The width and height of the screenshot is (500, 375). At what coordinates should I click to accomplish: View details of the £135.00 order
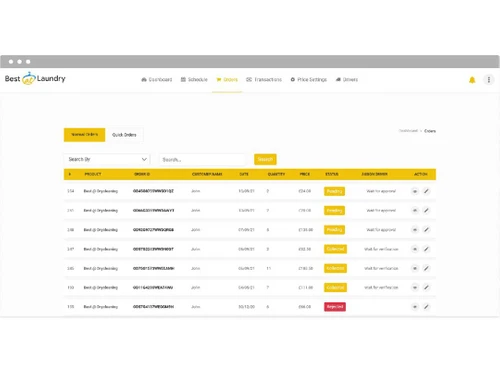tap(415, 230)
